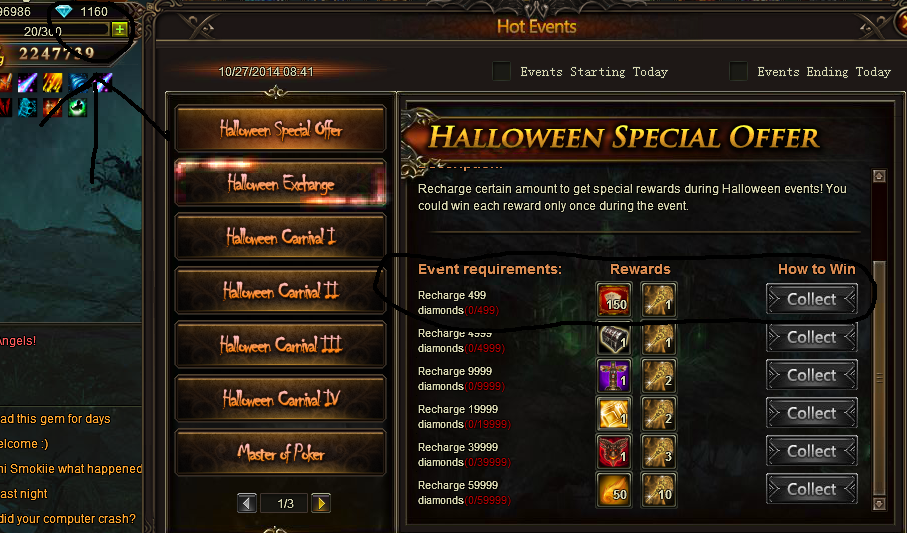Click the treasure chest reward icon
This screenshot has height=533, width=907.
(x=614, y=338)
